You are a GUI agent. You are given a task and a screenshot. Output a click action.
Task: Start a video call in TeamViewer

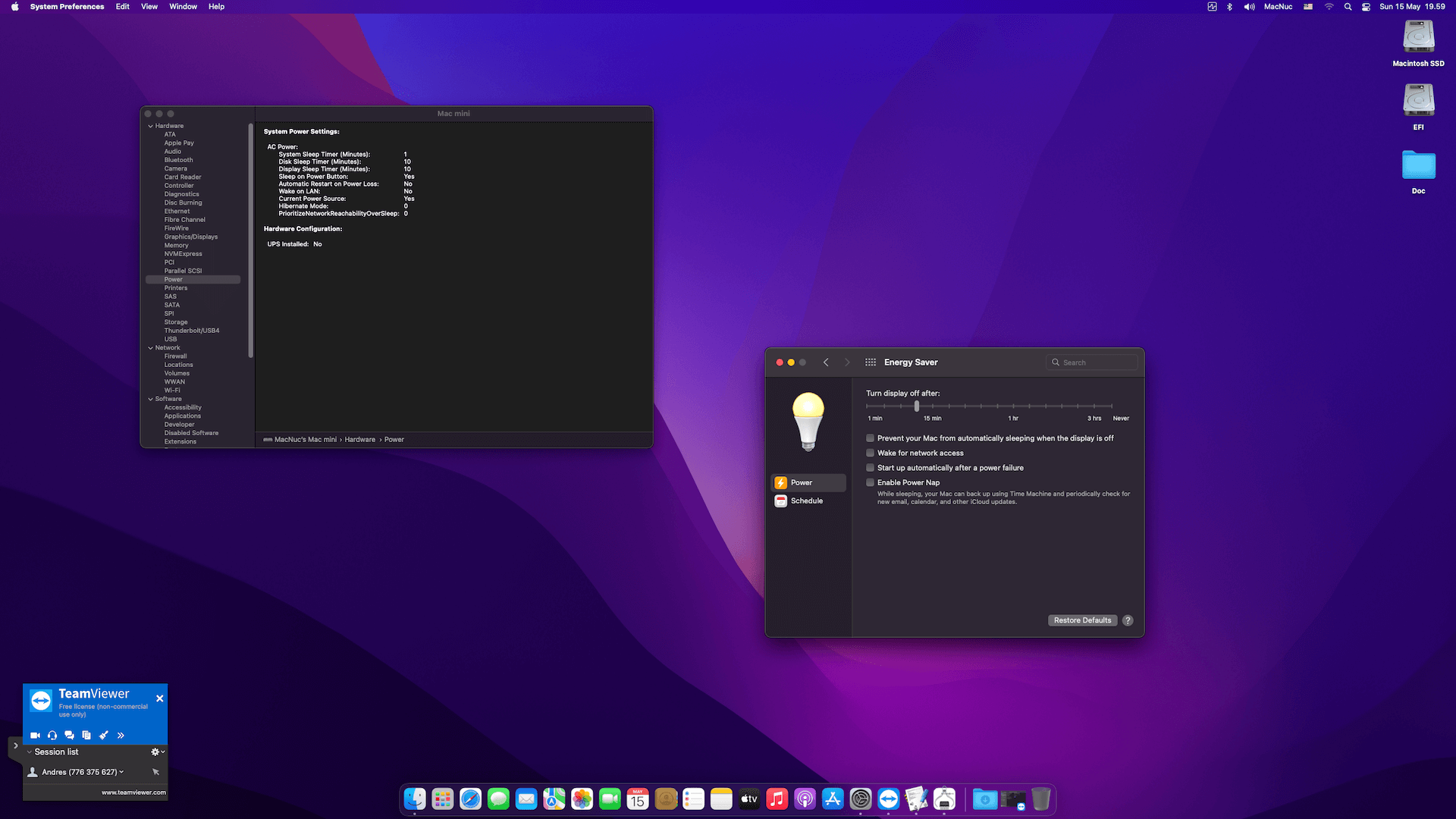[x=35, y=735]
